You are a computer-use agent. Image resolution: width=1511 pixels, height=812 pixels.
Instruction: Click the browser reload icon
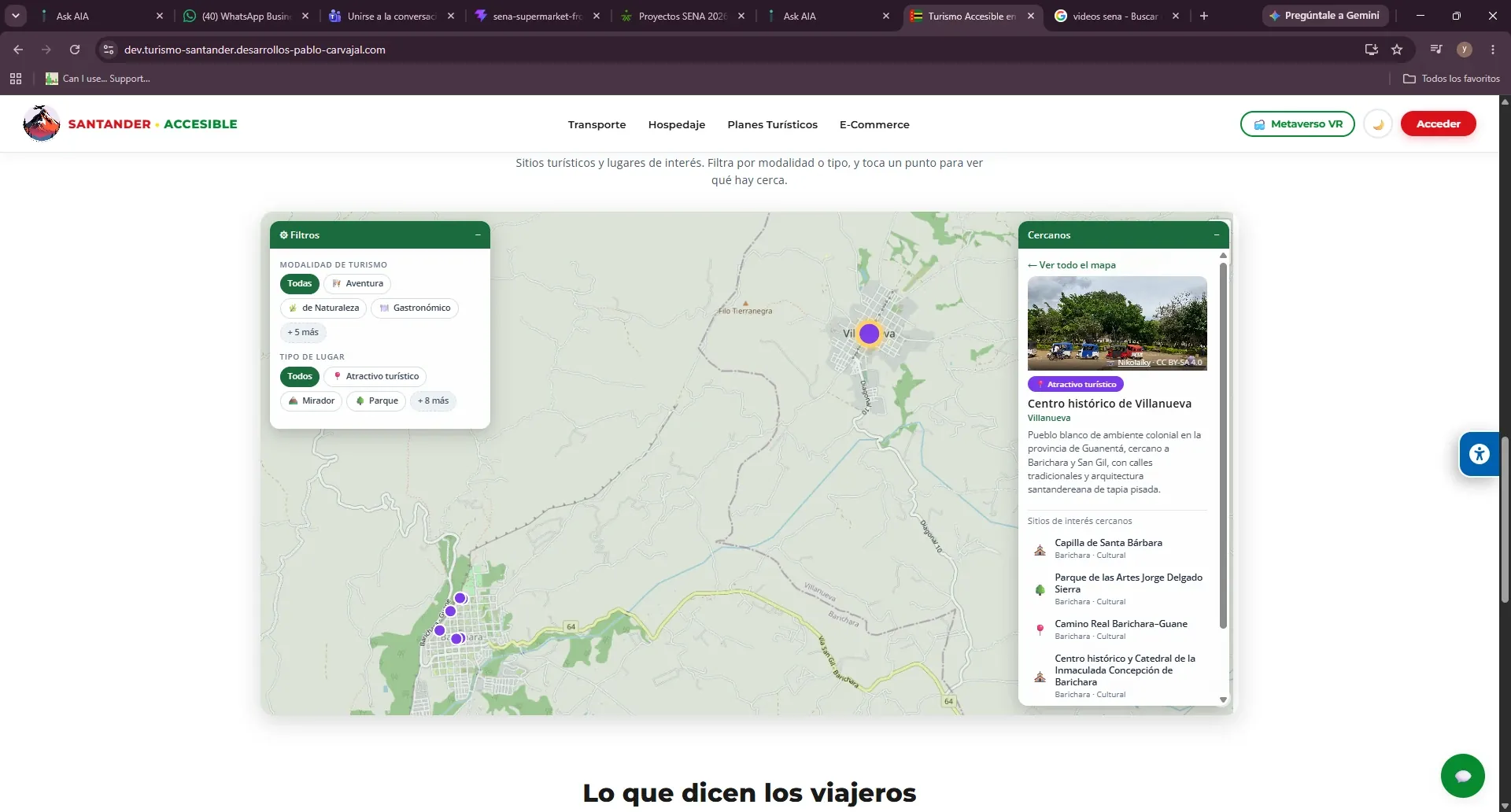(x=75, y=50)
